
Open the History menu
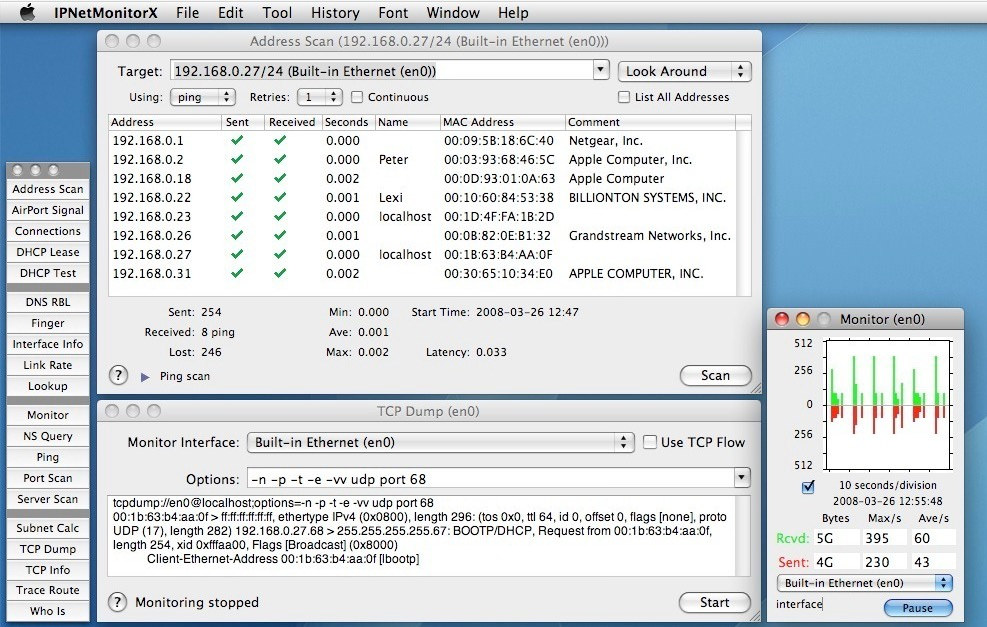click(335, 13)
